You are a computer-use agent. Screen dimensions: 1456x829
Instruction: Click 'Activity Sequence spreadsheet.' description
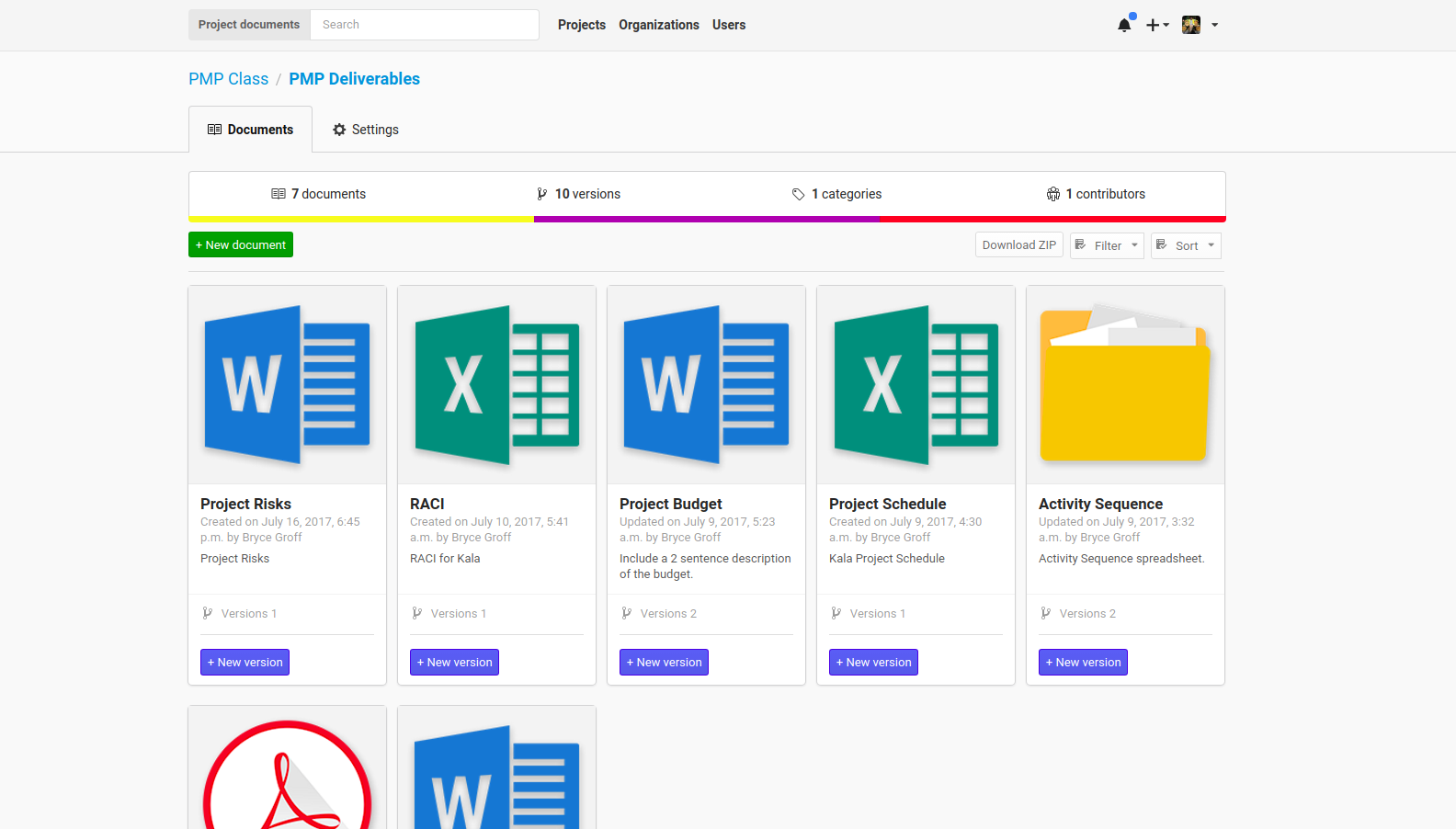[x=1121, y=559]
